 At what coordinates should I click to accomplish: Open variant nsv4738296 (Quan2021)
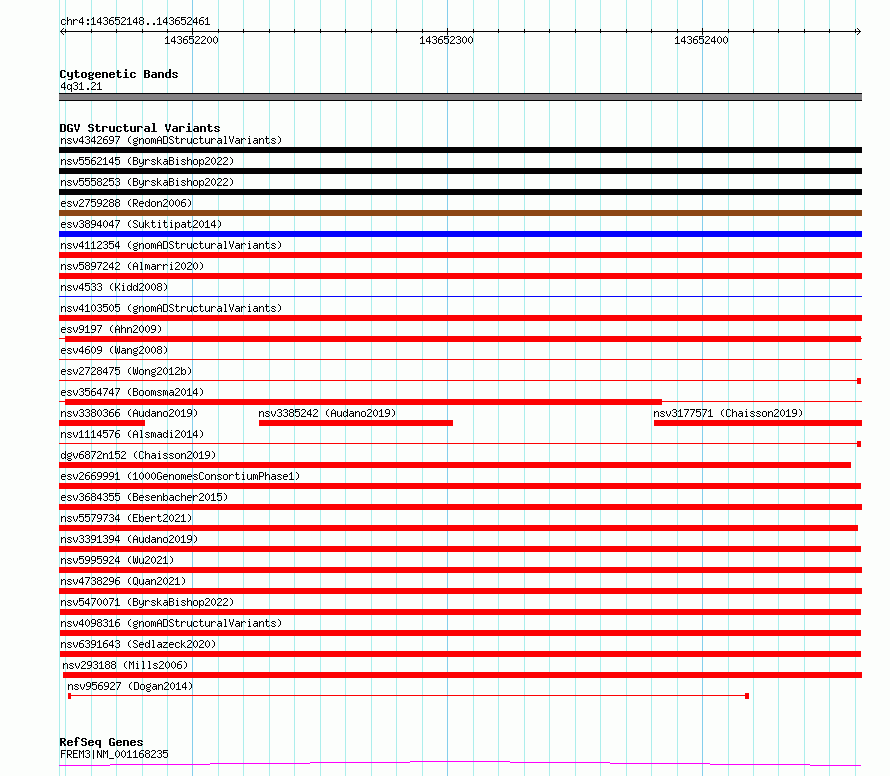[123, 581]
